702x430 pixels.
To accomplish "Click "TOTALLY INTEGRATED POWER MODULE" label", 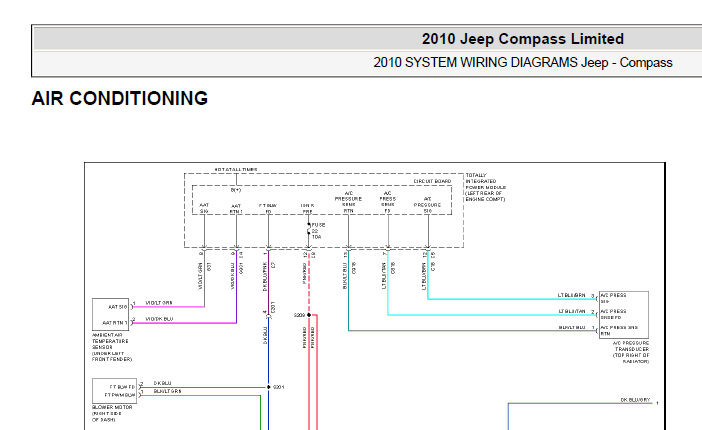I will point(485,187).
